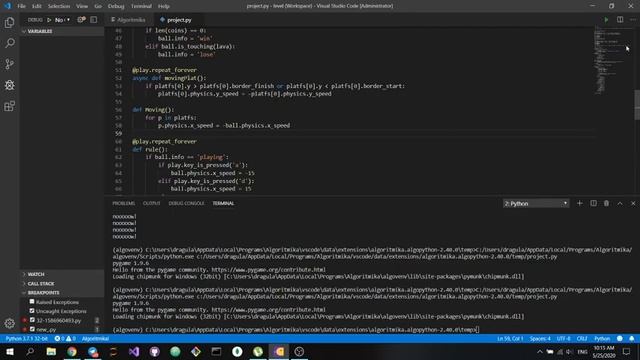The image size is (640, 360).
Task: Open the Edit menu
Action: pos(37,6)
